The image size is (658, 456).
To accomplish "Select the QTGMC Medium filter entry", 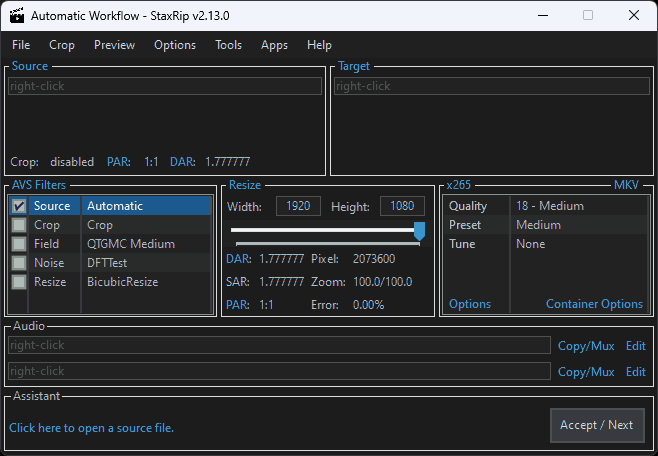I will click(x=131, y=244).
